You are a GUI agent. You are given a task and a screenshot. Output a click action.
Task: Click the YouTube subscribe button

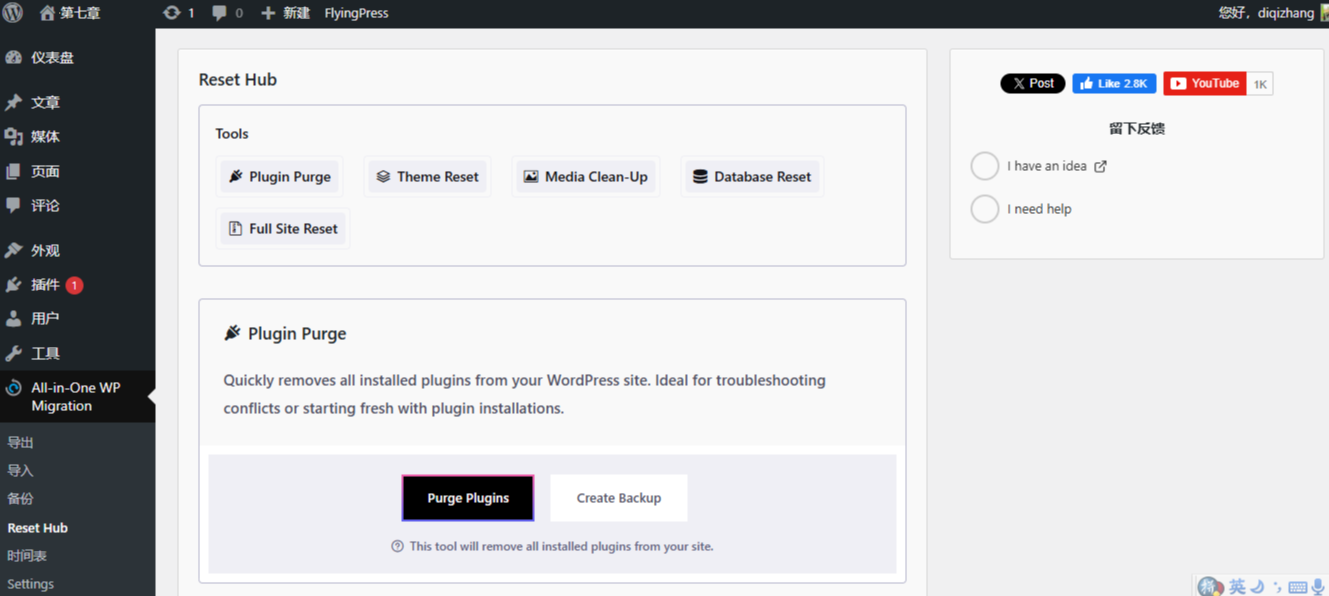(1204, 84)
